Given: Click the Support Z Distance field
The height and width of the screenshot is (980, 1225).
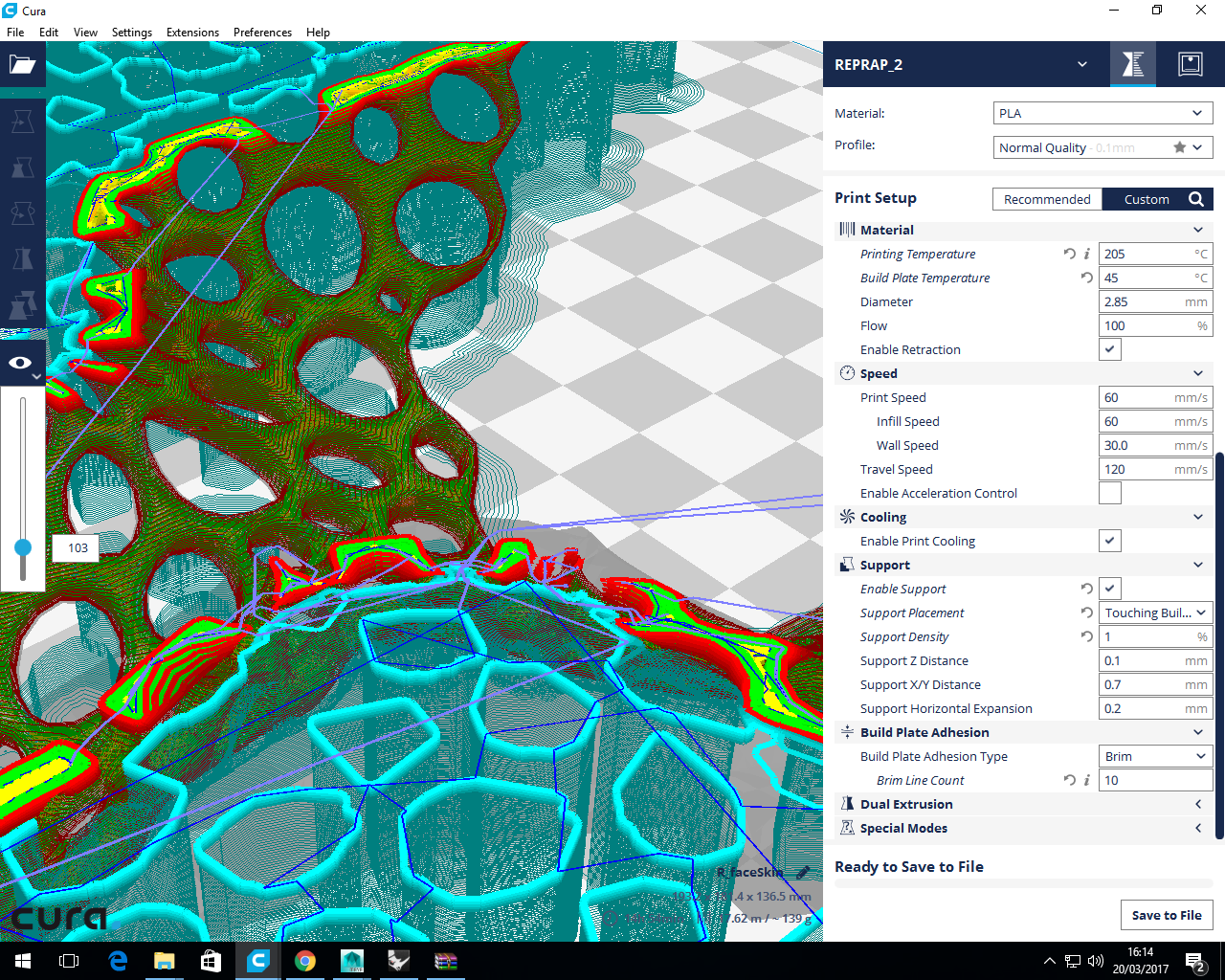Looking at the screenshot, I should pos(1156,660).
